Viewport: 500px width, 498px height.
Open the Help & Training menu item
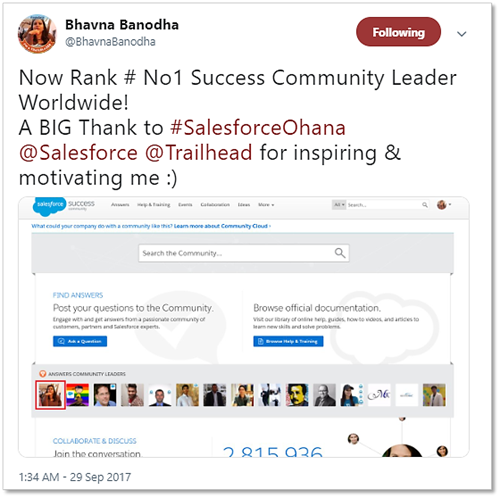pyautogui.click(x=154, y=205)
